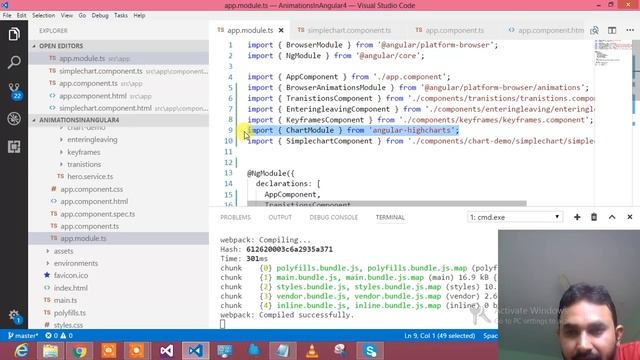Open the Edit menu
Image resolution: width=640 pixels, height=360 pixels.
click(21, 16)
